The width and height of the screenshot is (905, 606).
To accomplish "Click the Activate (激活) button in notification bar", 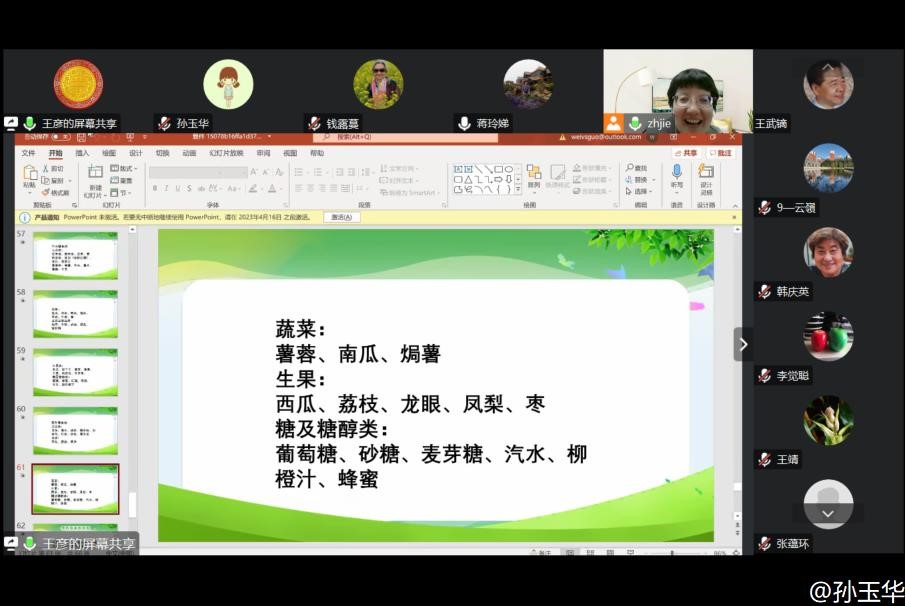I will coord(341,217).
